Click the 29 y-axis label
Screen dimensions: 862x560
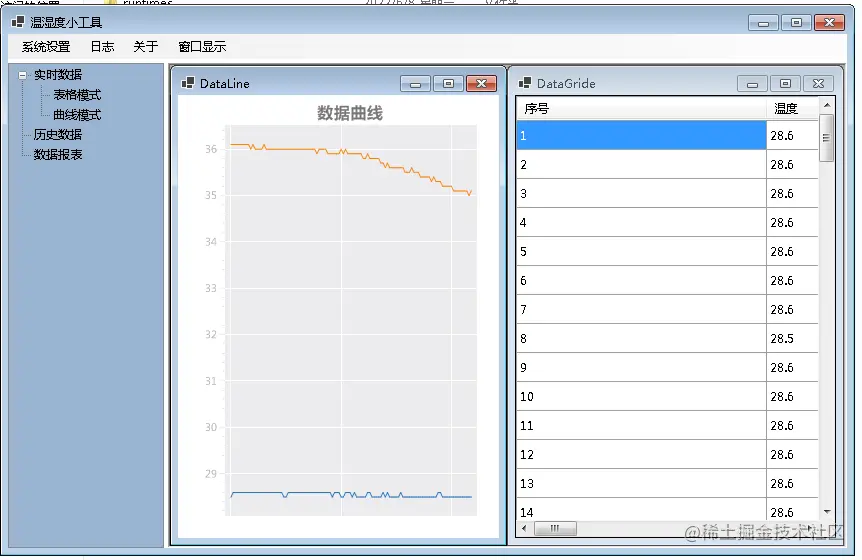pyautogui.click(x=211, y=473)
